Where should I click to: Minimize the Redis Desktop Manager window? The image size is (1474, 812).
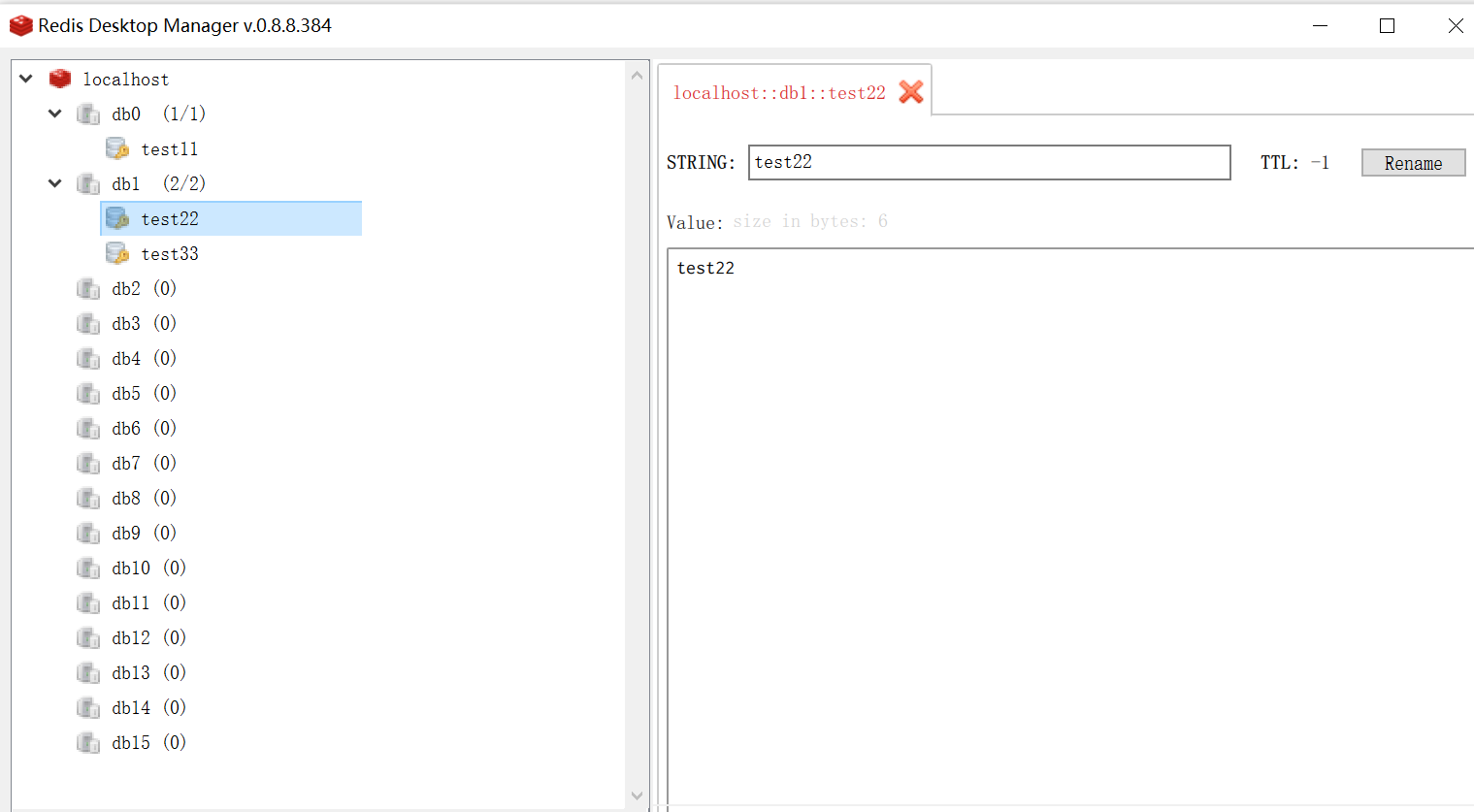point(1321,26)
